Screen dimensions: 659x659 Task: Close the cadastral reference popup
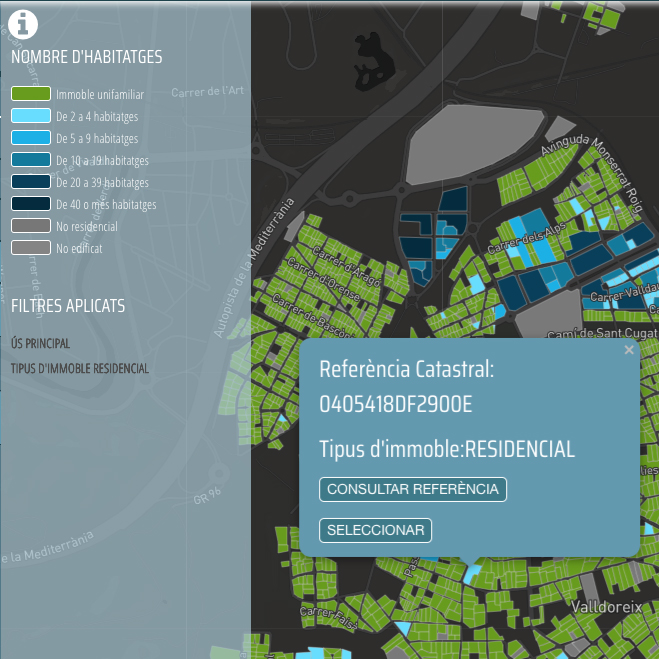(629, 350)
